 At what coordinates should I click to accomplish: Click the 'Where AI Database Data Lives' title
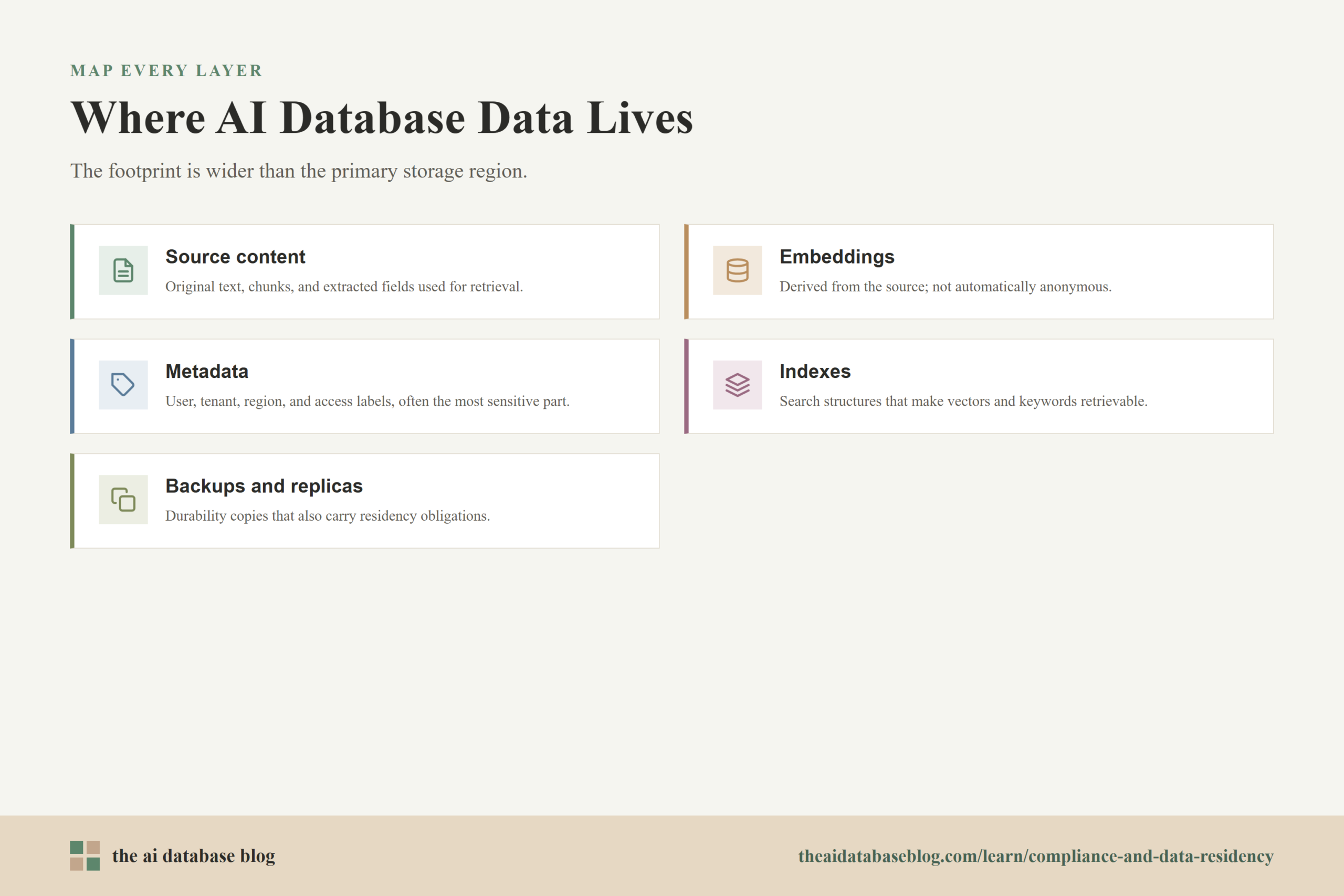(x=382, y=118)
